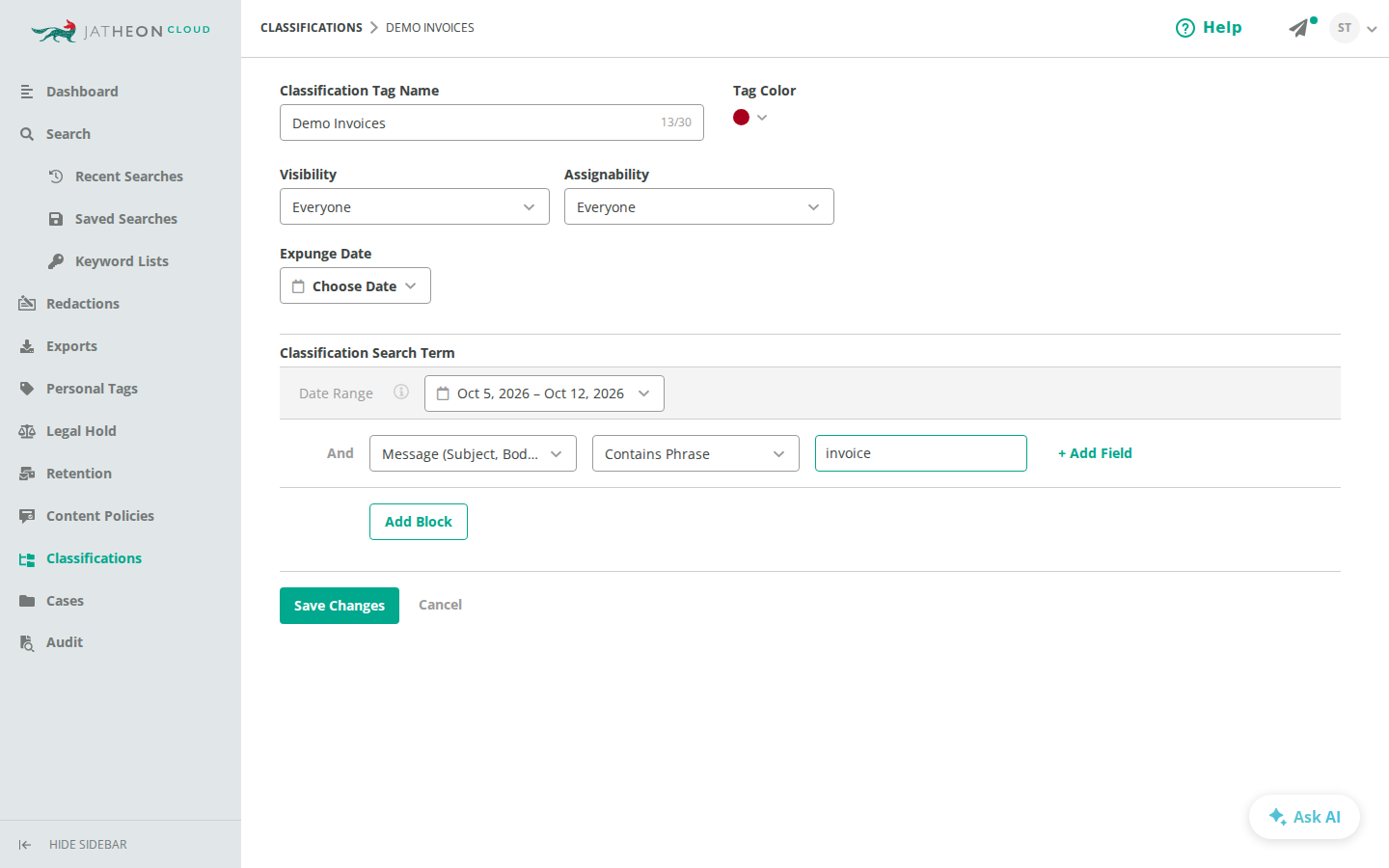Open the Retention section
This screenshot has width=1389, height=868.
pos(79,474)
